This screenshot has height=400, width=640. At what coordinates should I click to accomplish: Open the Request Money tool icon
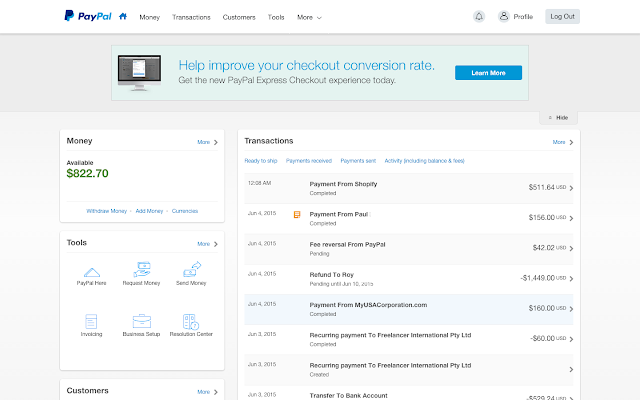point(142,270)
